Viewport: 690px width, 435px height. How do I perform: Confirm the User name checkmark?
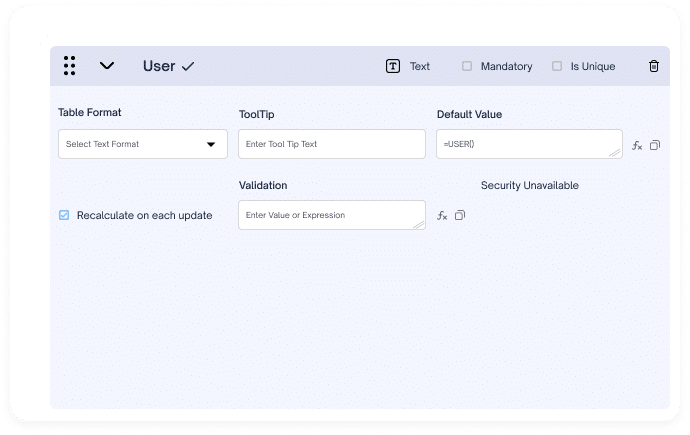coord(188,66)
